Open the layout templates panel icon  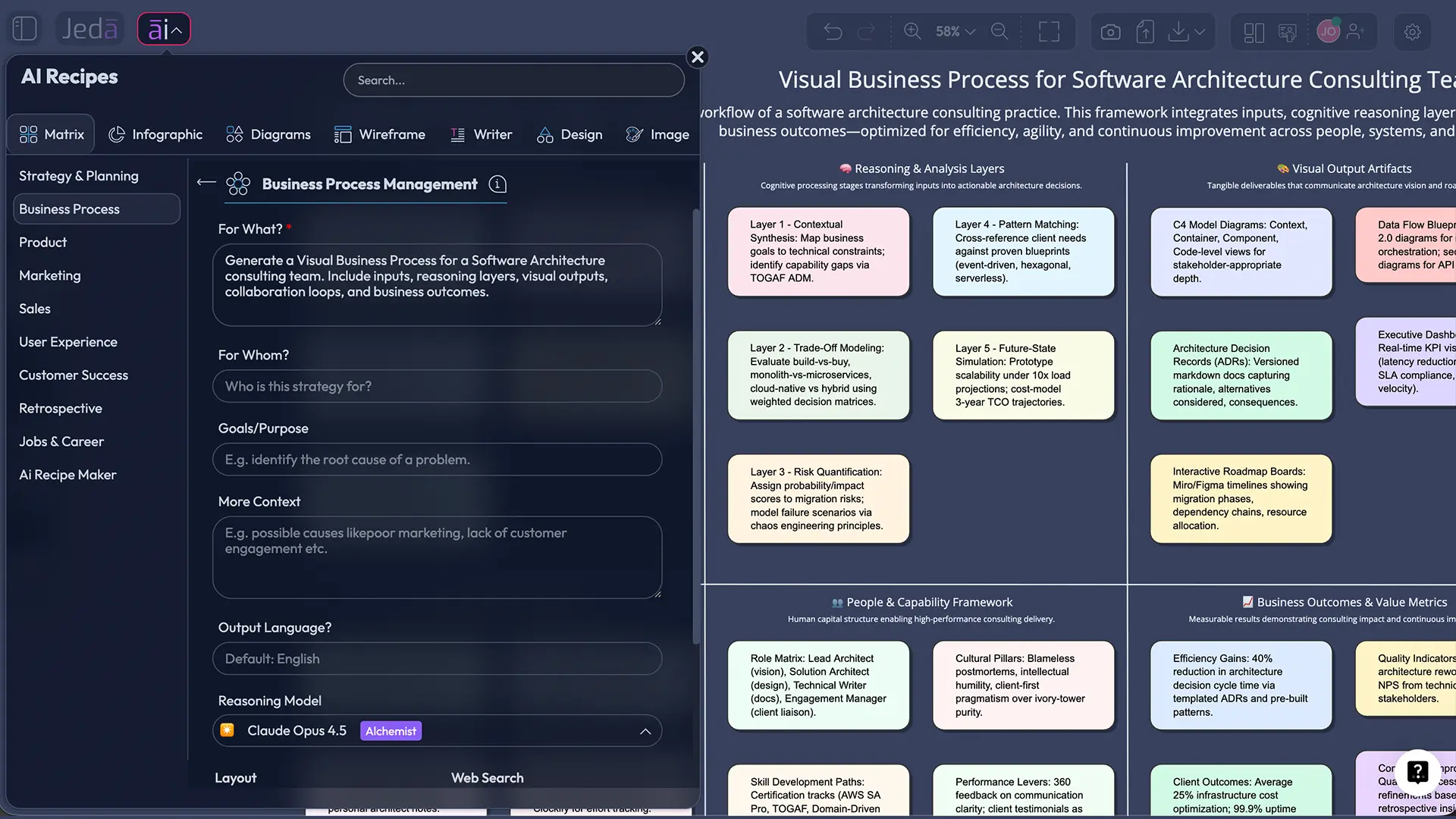[x=1254, y=32]
